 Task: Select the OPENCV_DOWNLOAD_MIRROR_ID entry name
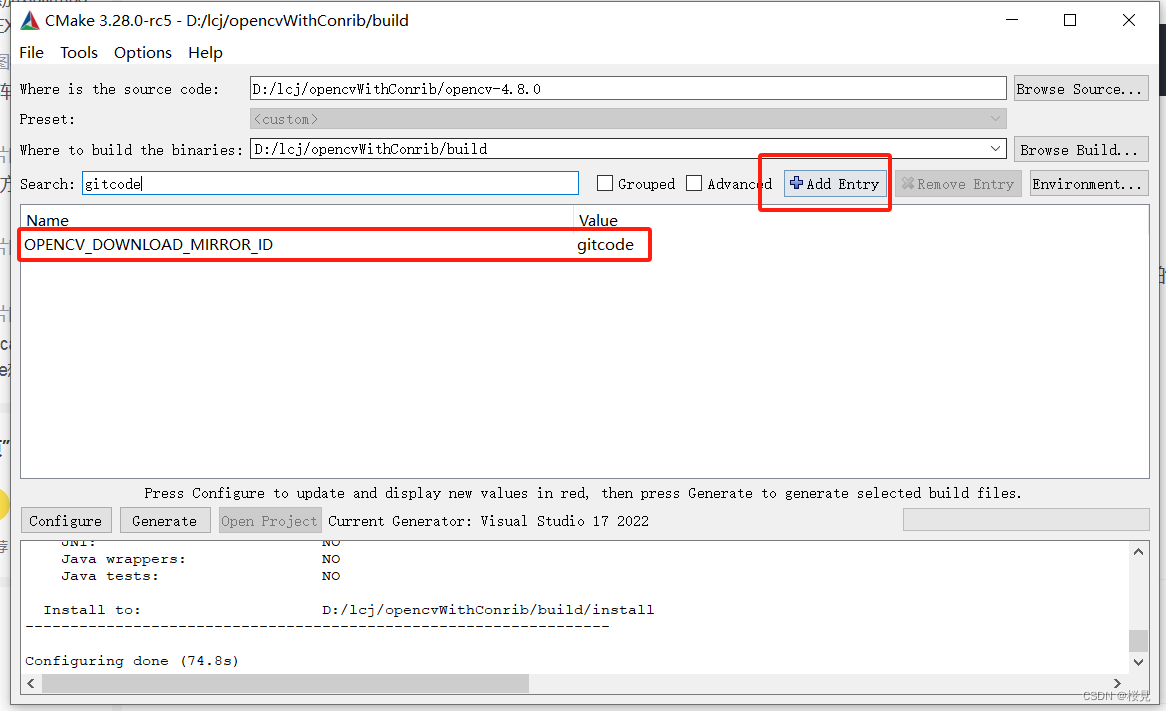(149, 245)
